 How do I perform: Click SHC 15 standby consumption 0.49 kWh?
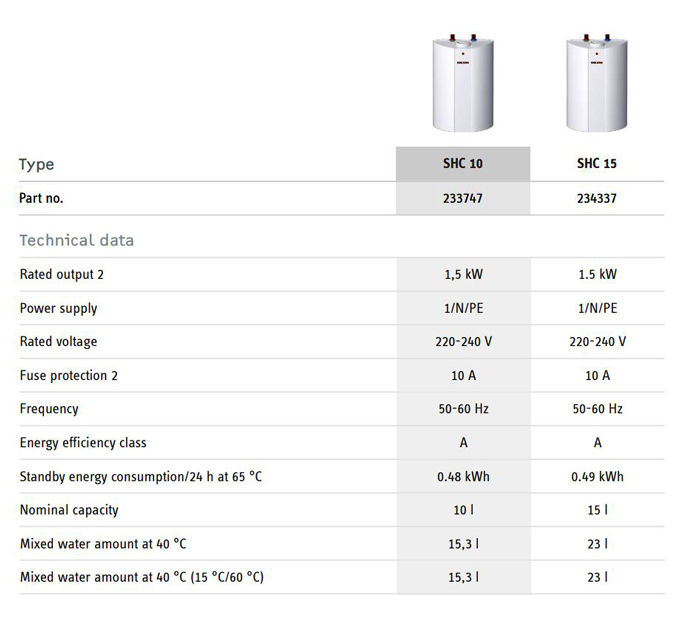pyautogui.click(x=597, y=476)
